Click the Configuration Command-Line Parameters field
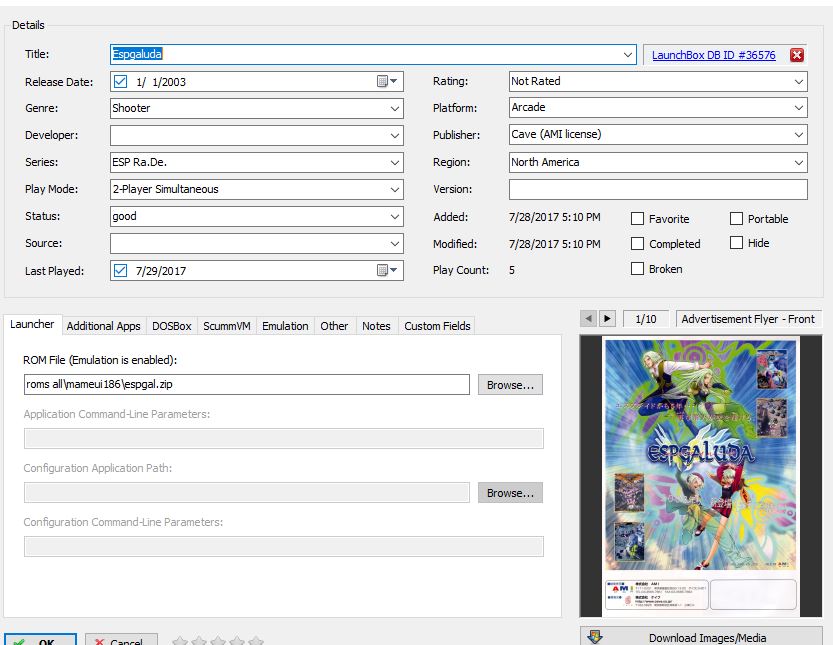 (284, 546)
